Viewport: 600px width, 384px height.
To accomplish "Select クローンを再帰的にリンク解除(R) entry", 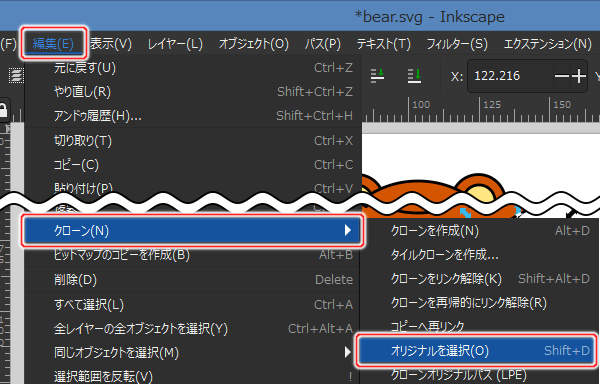I will [x=480, y=303].
